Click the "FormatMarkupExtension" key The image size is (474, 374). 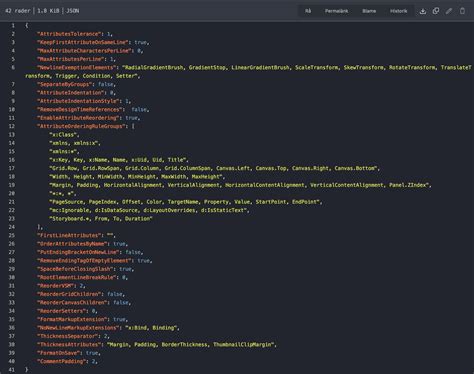[72, 319]
